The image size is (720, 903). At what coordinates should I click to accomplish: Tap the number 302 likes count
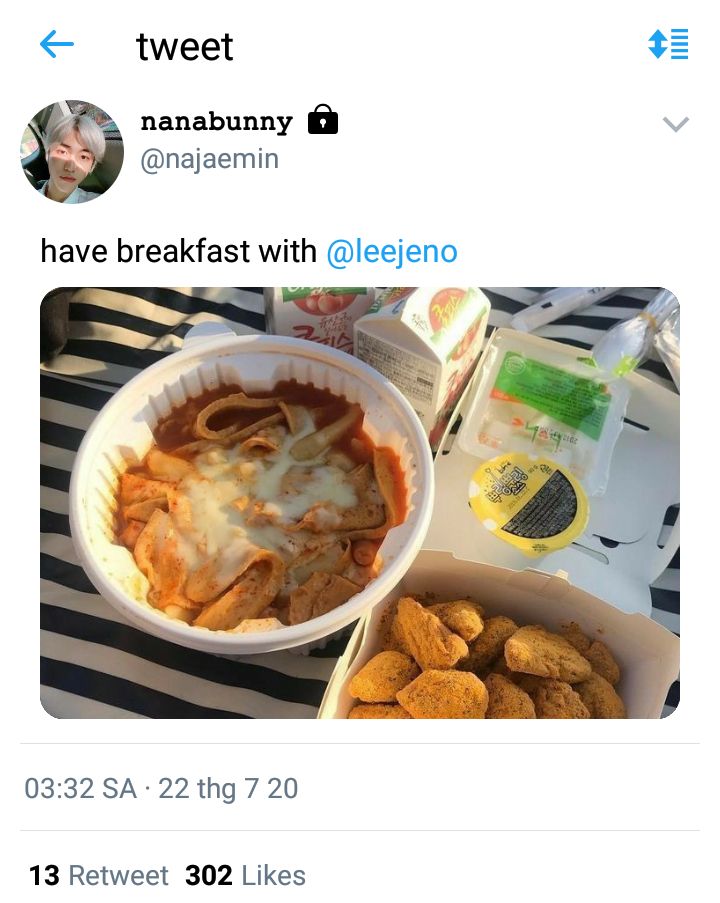209,875
